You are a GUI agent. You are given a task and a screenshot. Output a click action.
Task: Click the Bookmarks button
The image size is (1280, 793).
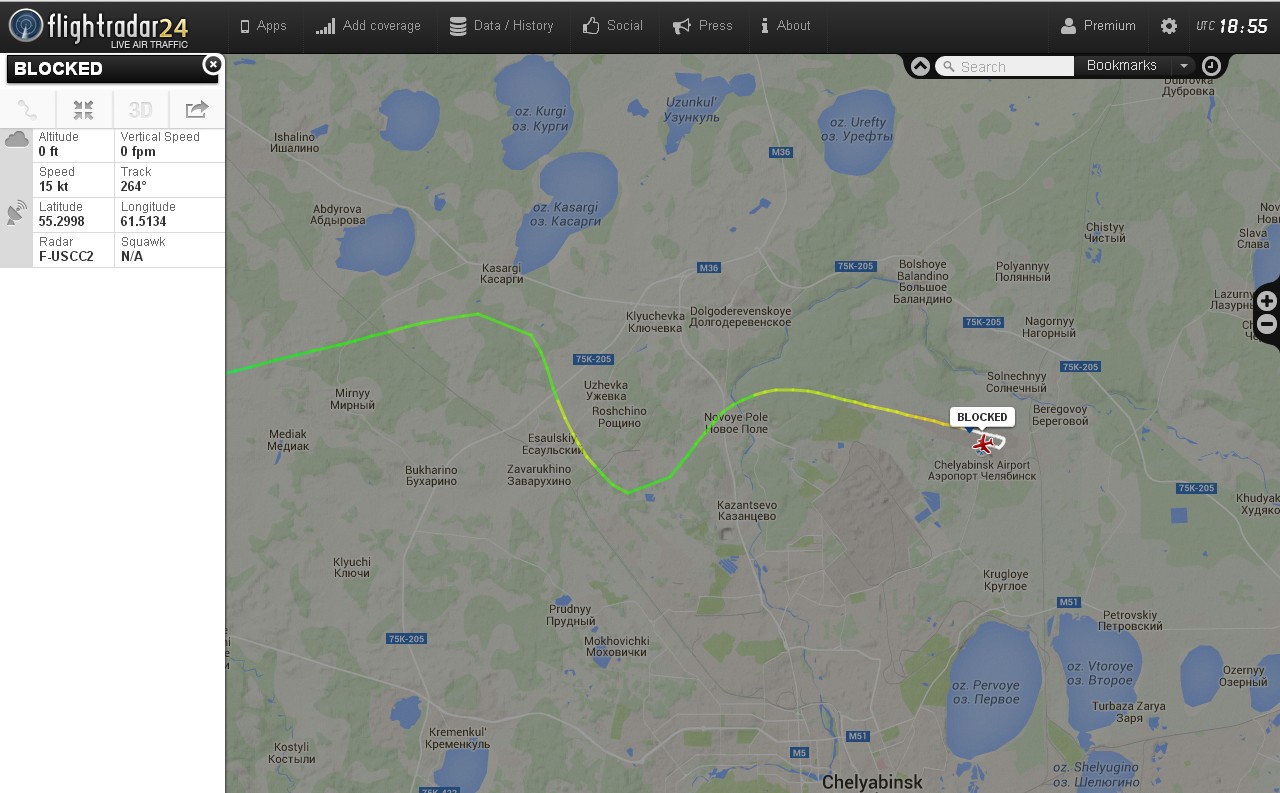point(1122,66)
